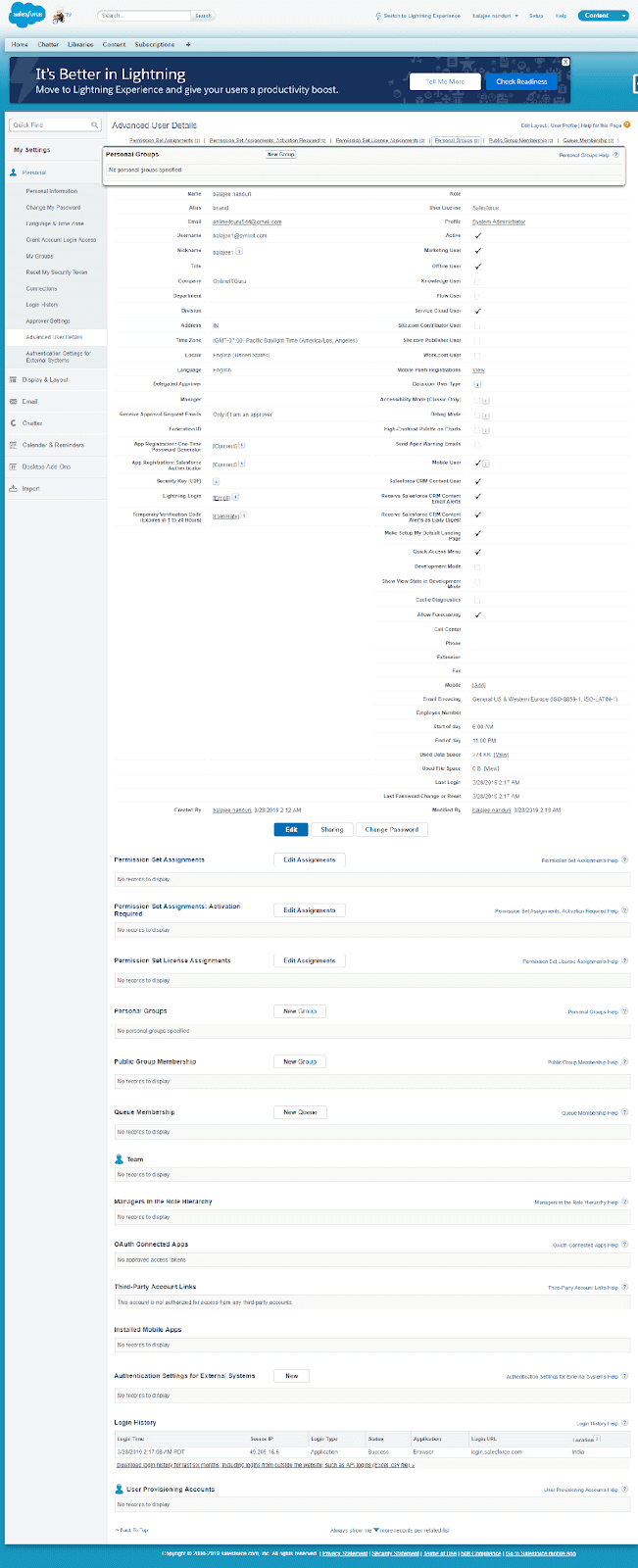
Task: Click info icon beside Lightning Login Enroll
Action: 233,498
